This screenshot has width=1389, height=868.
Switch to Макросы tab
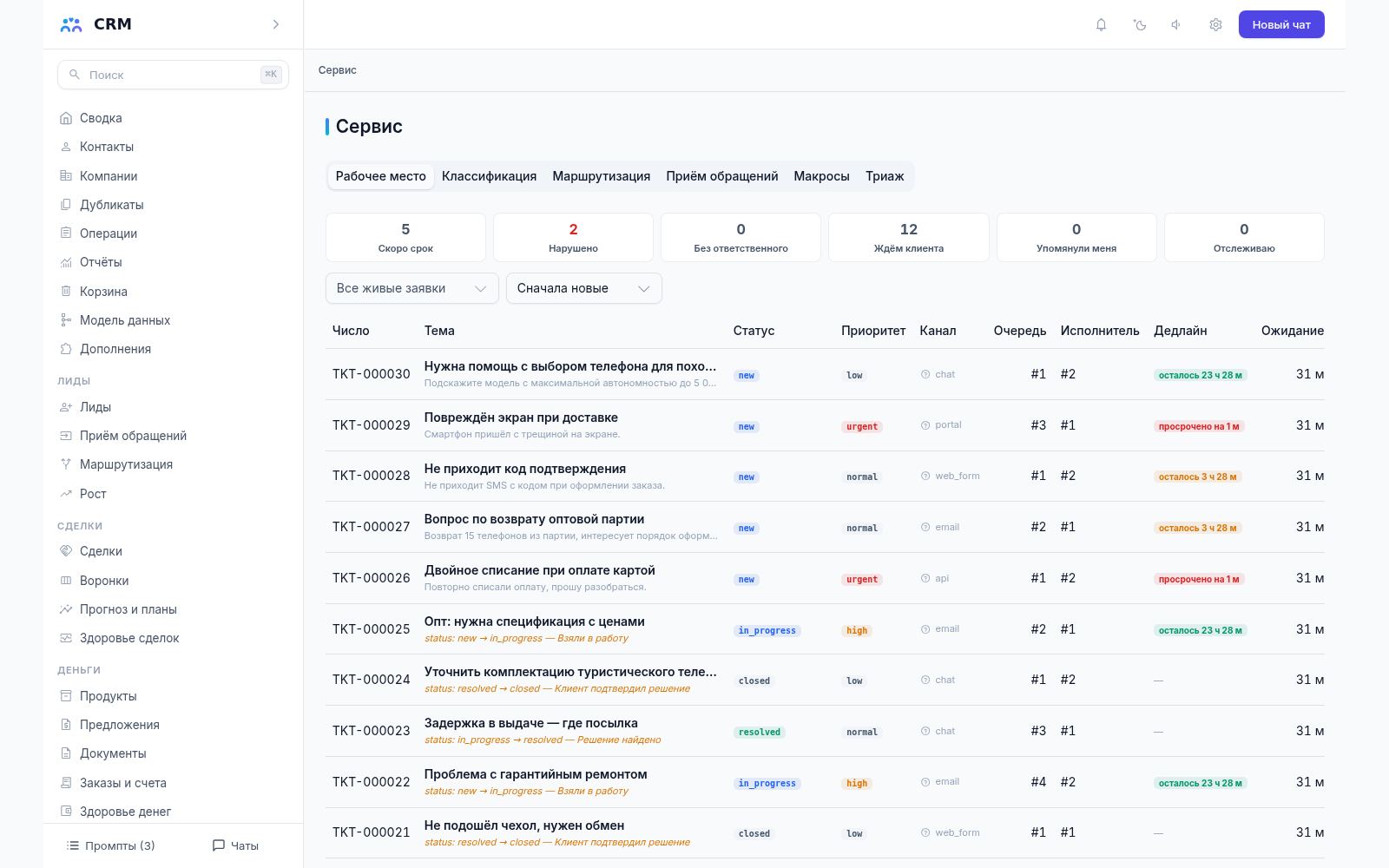pos(821,176)
